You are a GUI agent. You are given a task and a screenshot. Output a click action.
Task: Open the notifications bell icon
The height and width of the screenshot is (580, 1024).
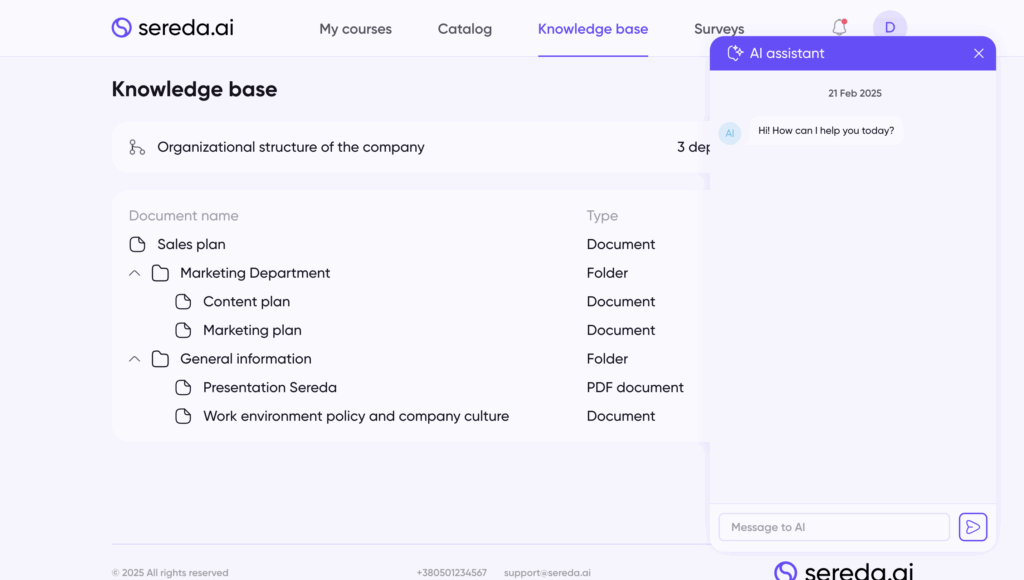point(839,28)
